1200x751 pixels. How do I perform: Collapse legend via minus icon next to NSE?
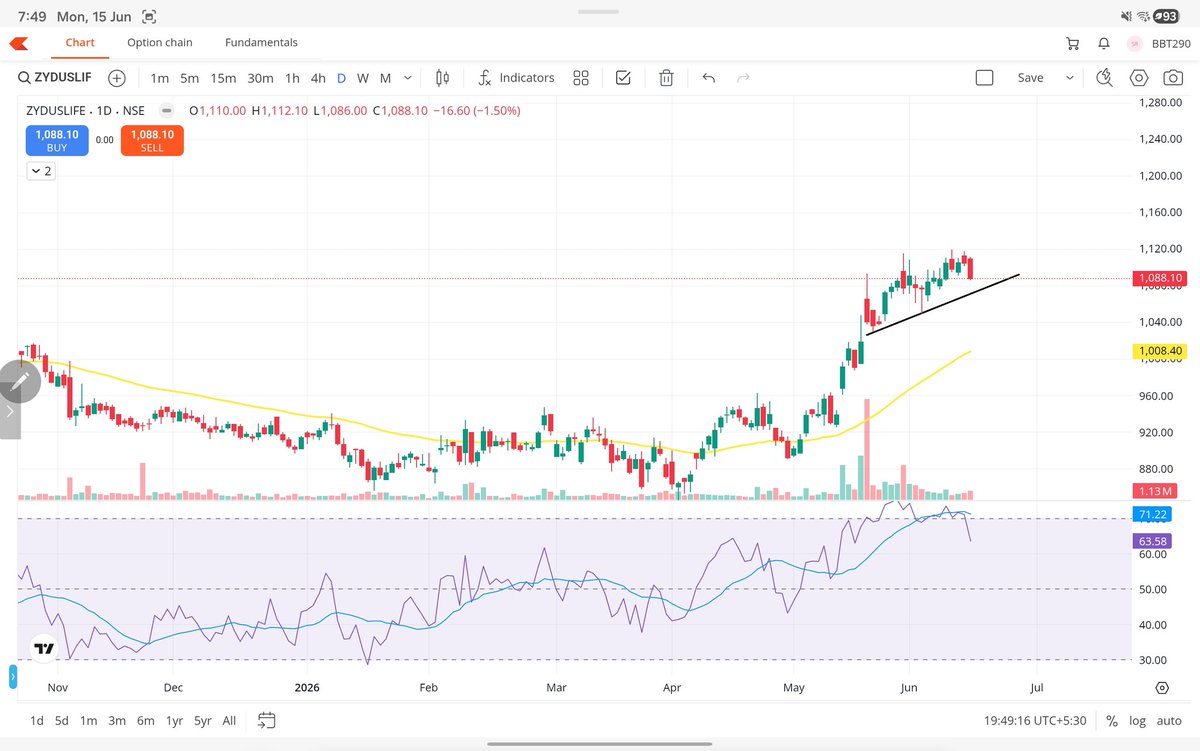(x=166, y=111)
